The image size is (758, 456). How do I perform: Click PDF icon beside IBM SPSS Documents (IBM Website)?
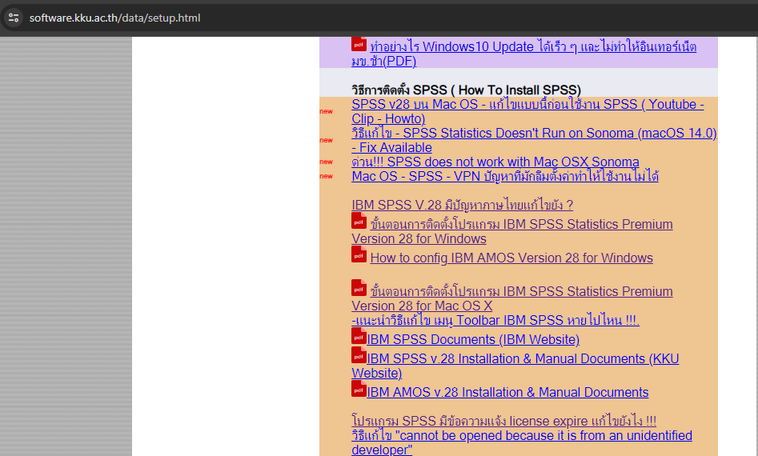pyautogui.click(x=359, y=337)
